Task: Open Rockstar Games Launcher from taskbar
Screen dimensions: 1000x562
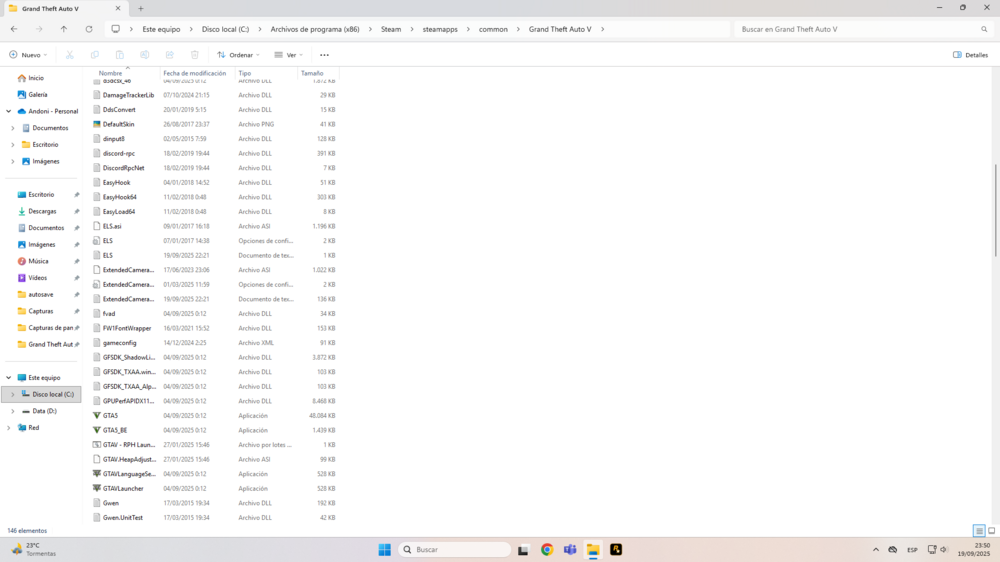Action: [616, 549]
